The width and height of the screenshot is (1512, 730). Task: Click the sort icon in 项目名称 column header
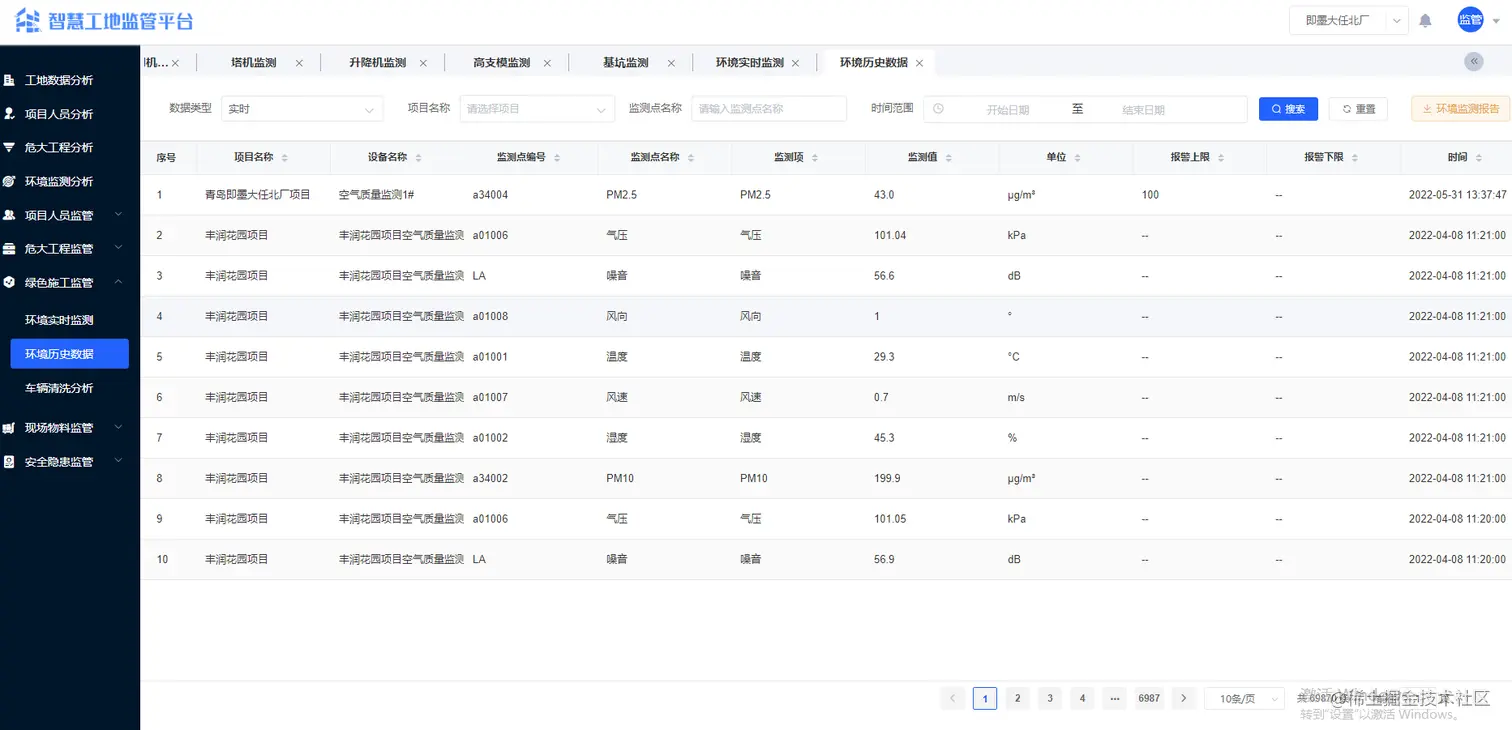[285, 158]
